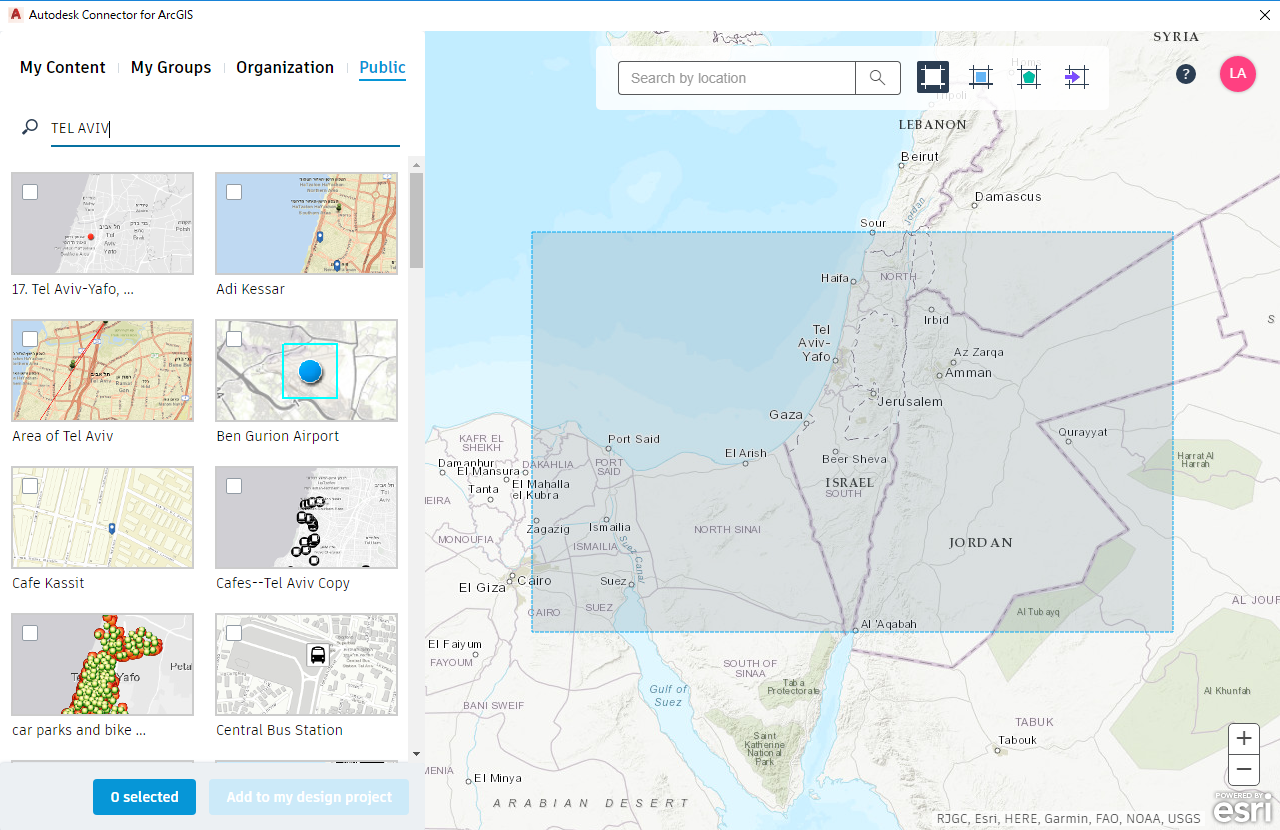Click the content search magnifier icon

[x=30, y=128]
